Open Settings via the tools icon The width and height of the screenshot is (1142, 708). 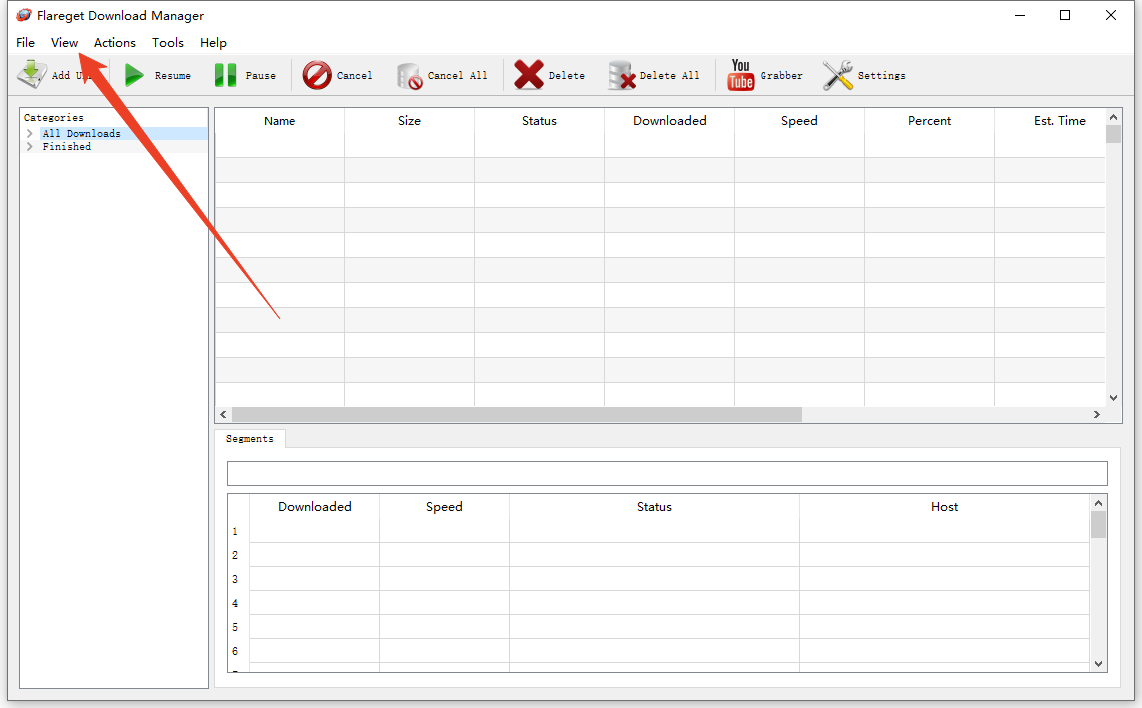(x=838, y=75)
